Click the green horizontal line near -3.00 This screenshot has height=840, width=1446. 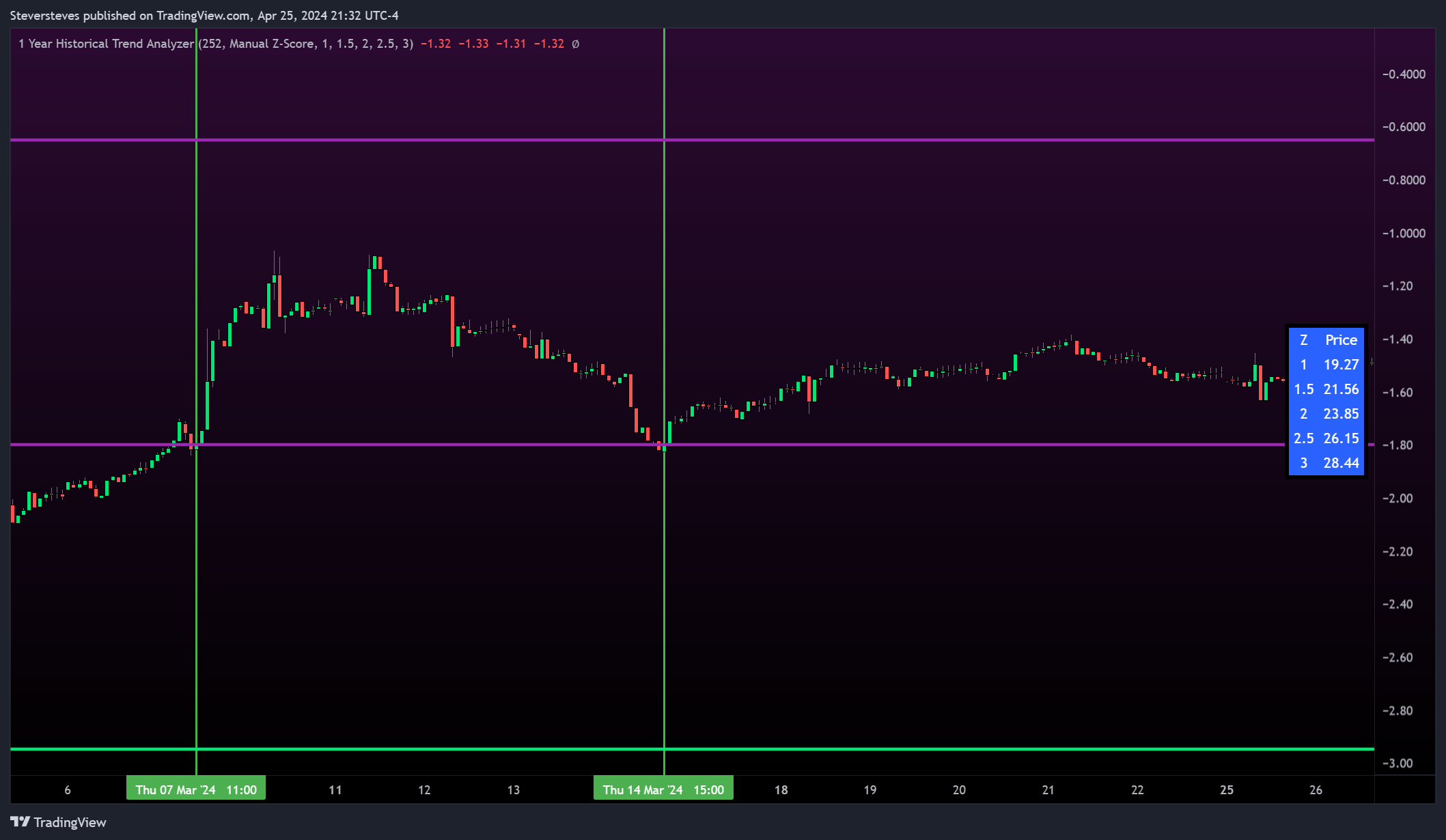(692, 749)
